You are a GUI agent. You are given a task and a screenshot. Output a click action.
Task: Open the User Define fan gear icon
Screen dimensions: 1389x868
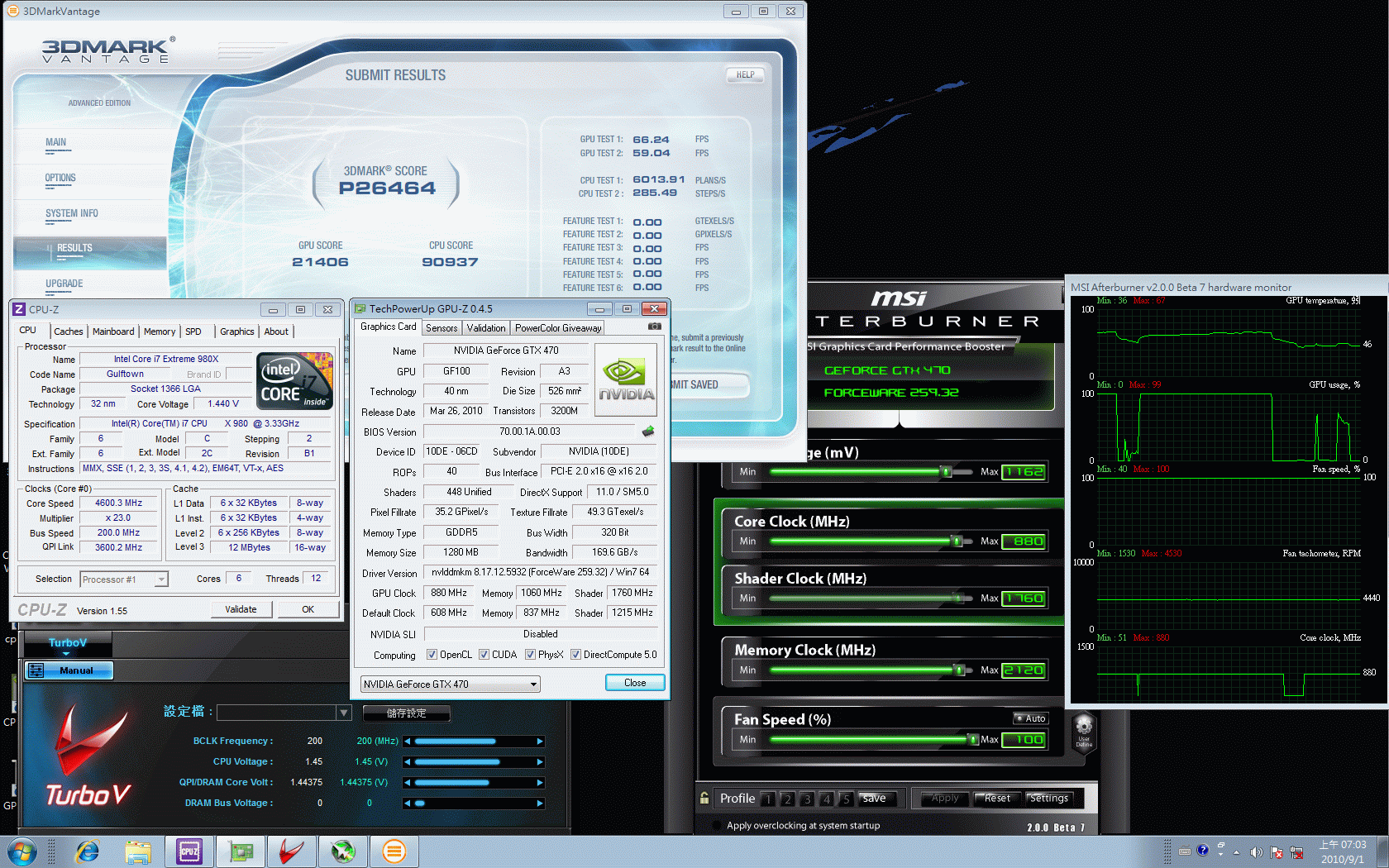(x=1084, y=728)
